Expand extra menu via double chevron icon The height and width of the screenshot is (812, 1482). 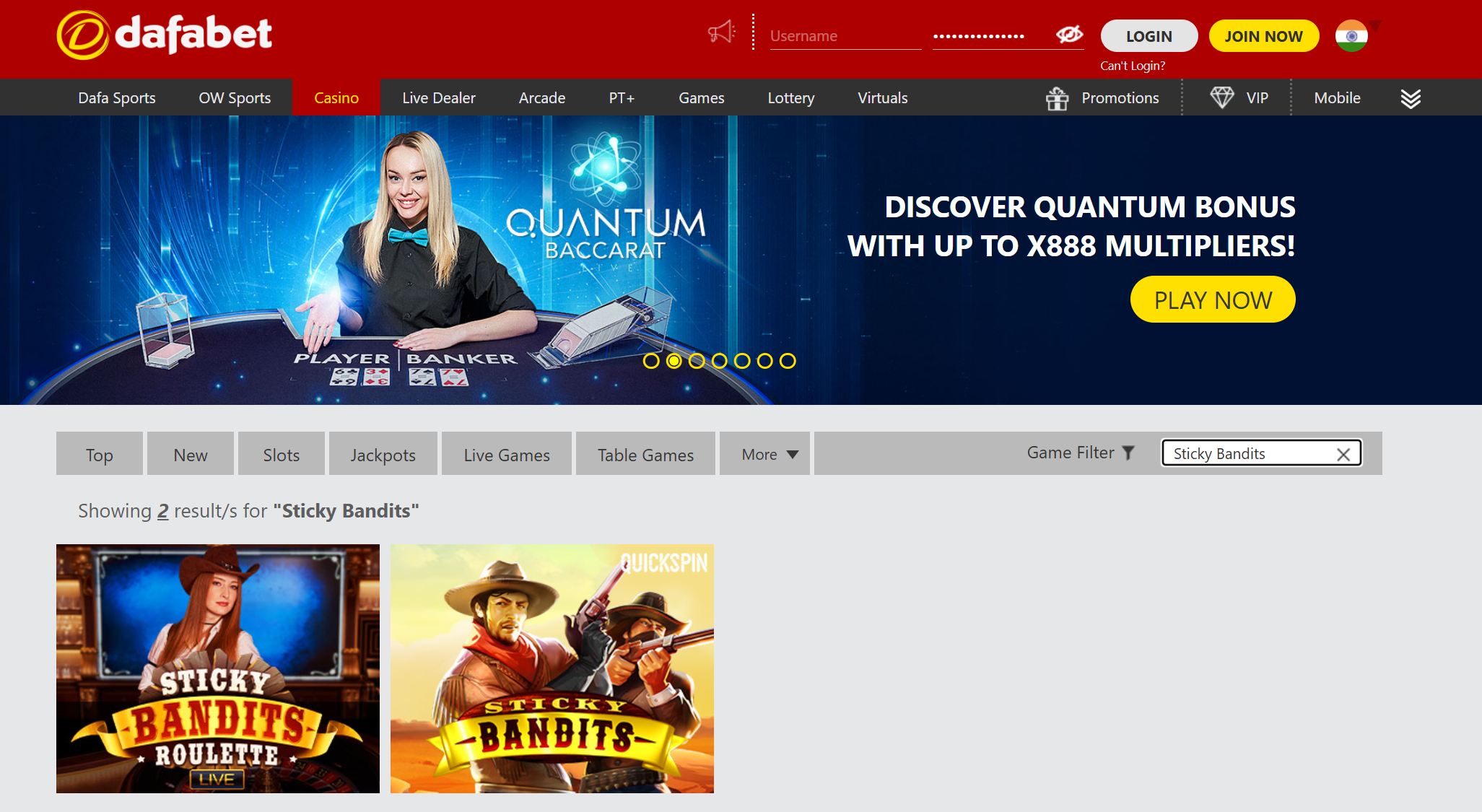tap(1411, 99)
